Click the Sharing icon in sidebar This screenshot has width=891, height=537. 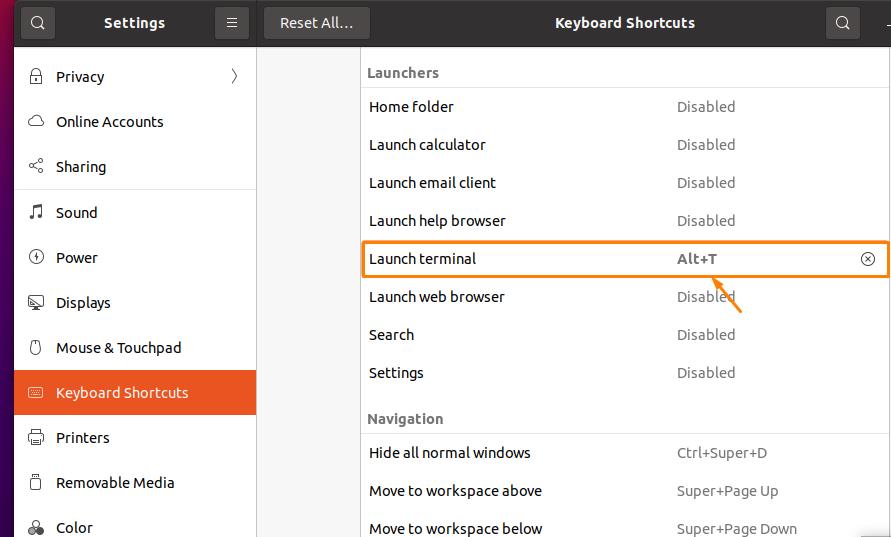[x=37, y=167]
